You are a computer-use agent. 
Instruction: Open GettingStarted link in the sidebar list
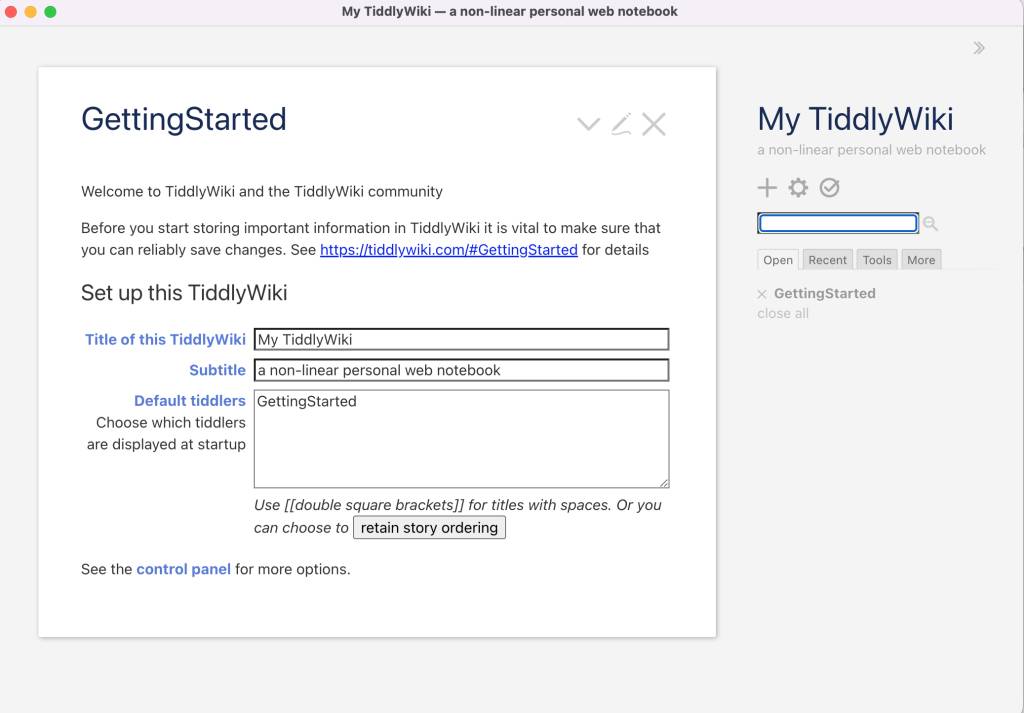825,294
